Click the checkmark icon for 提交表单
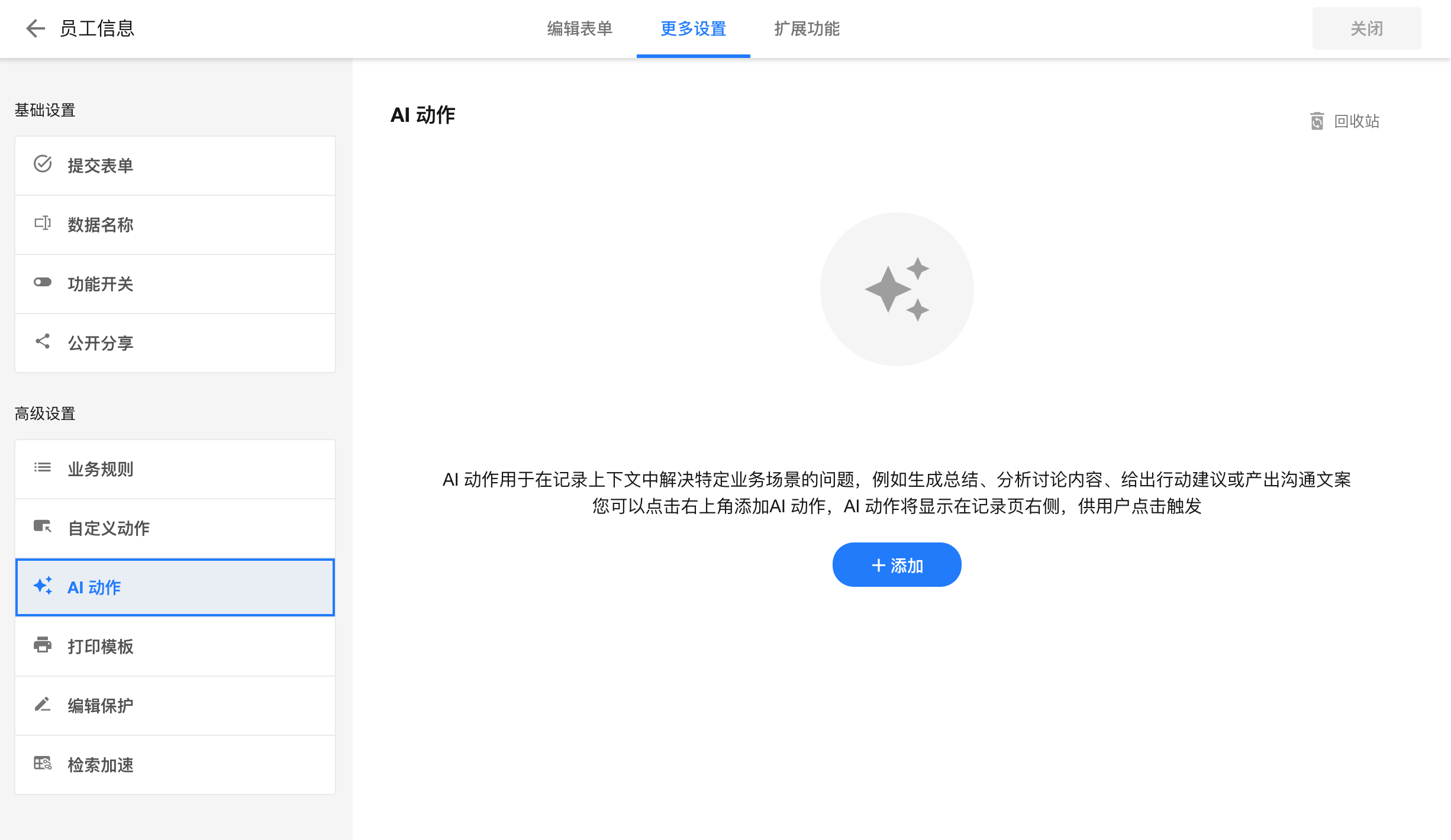 pyautogui.click(x=43, y=164)
